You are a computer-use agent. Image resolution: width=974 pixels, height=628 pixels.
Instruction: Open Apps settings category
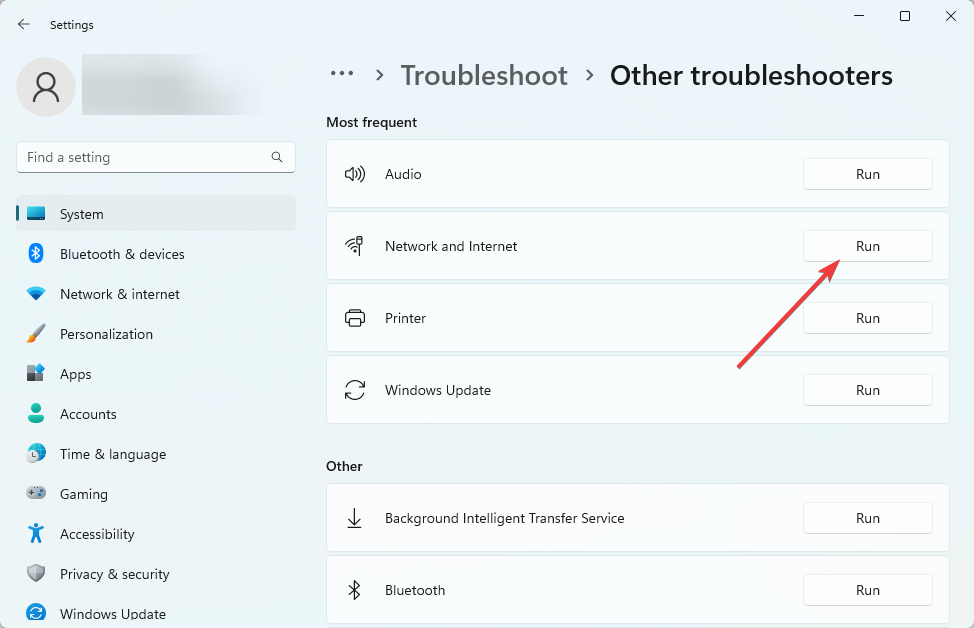[x=156, y=373]
